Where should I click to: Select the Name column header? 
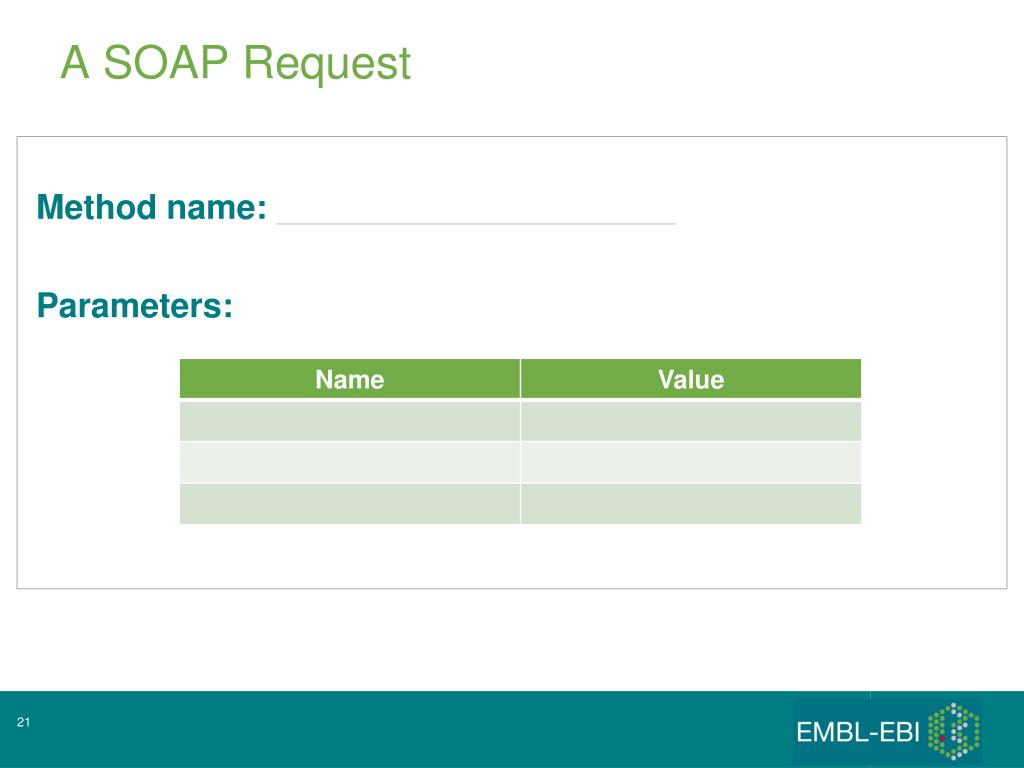pos(350,379)
